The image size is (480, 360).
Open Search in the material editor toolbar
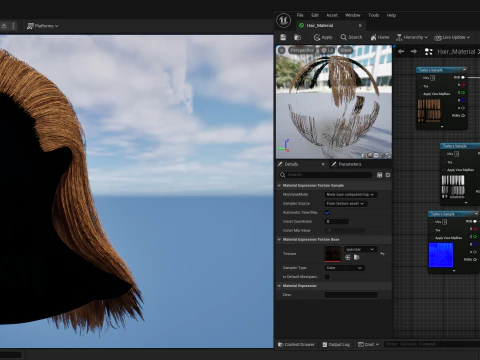click(x=351, y=37)
